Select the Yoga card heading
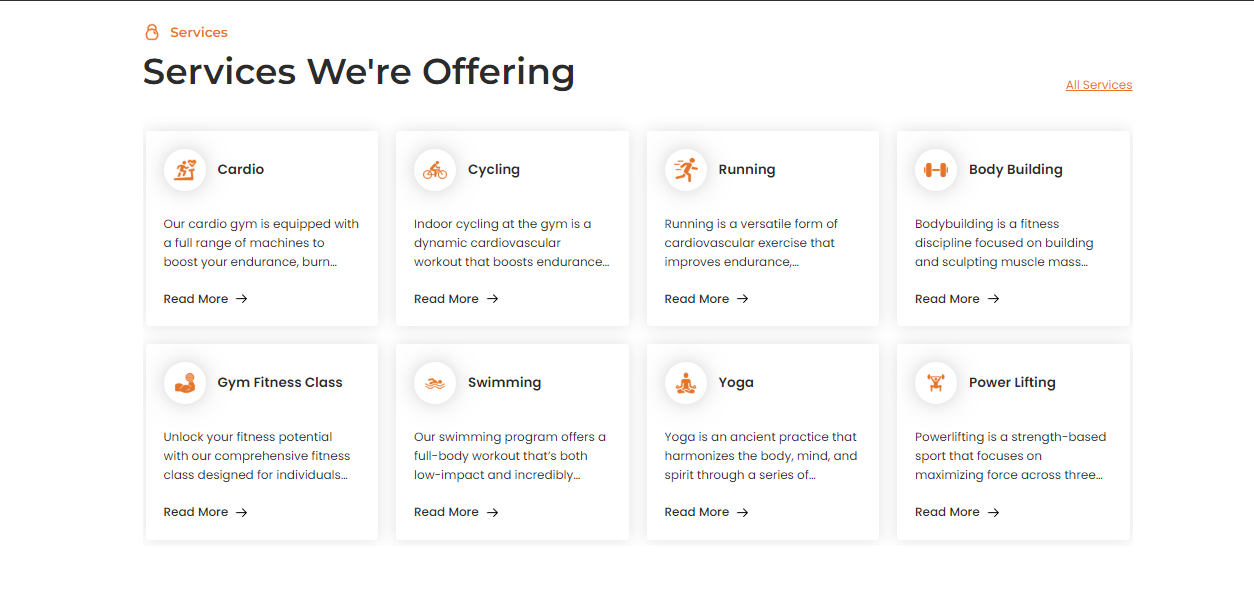 736,383
